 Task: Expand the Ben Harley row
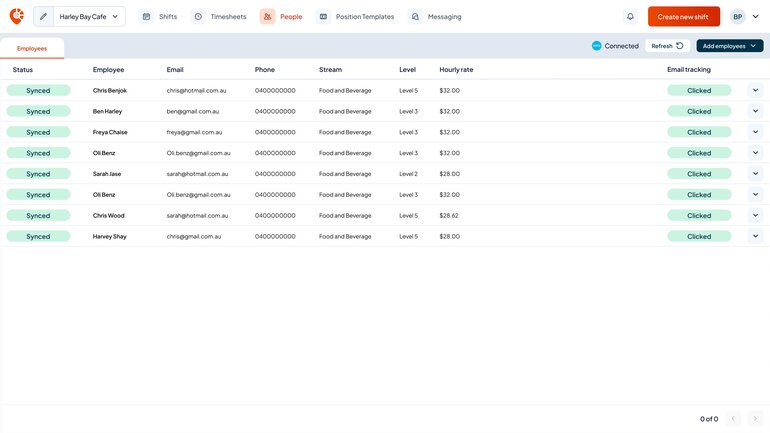755,111
